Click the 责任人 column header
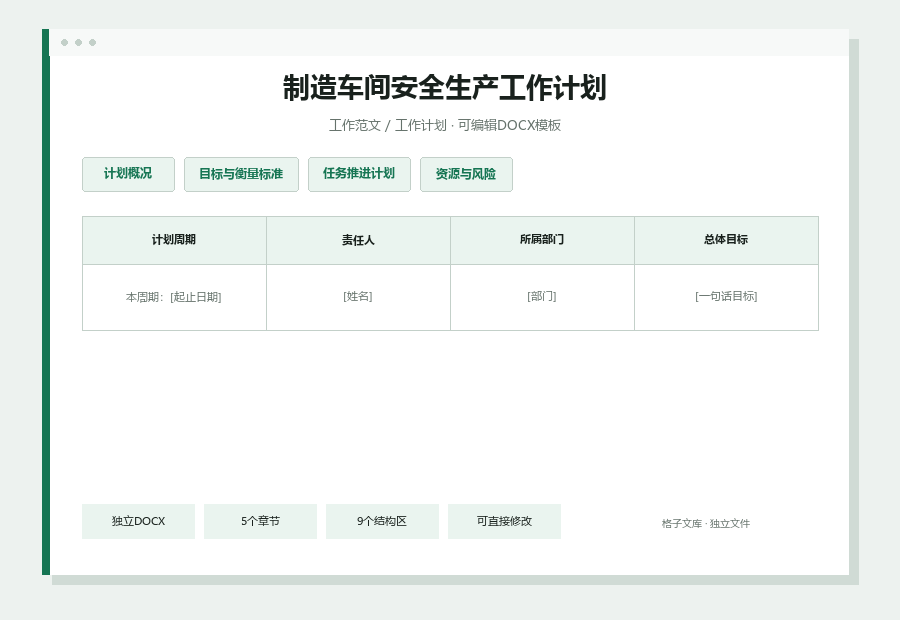900x620 pixels. point(358,240)
